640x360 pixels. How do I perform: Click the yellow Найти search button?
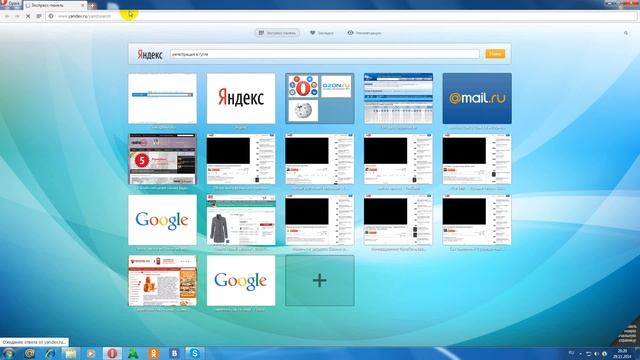click(495, 54)
